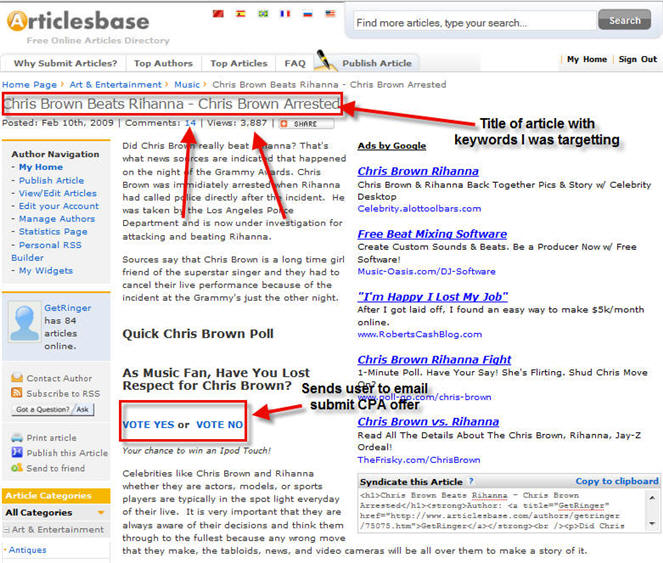
Task: Switch to the Spanish flag language
Action: tap(241, 14)
